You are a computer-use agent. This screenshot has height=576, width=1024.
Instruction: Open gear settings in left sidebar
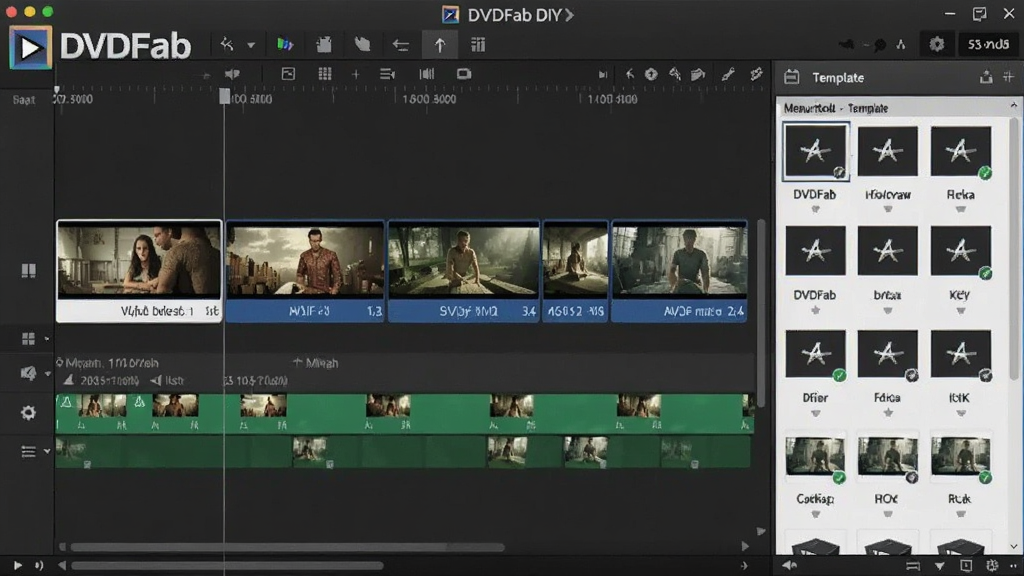point(28,413)
